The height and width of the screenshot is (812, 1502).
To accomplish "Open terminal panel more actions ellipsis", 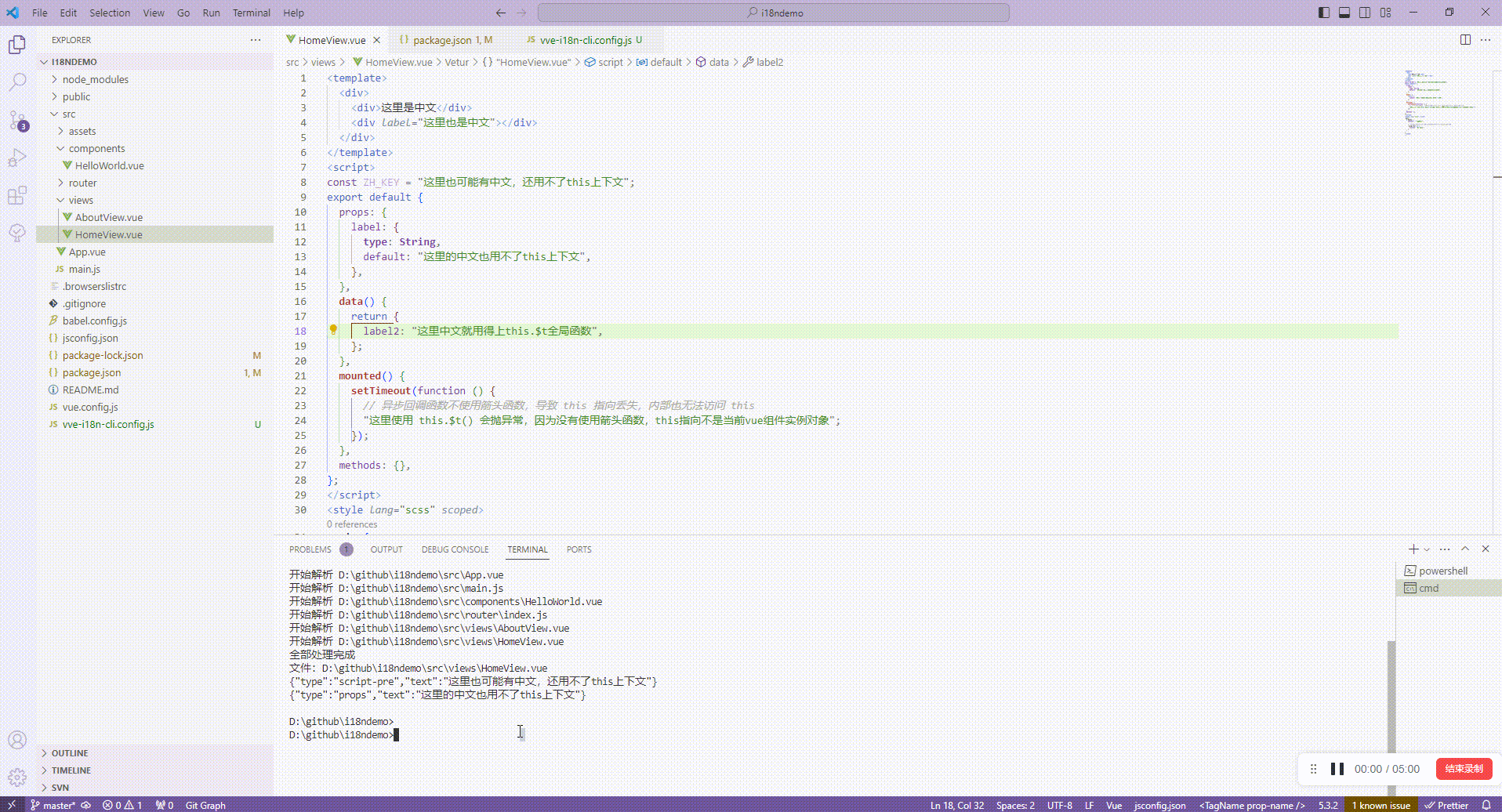I will [x=1445, y=549].
